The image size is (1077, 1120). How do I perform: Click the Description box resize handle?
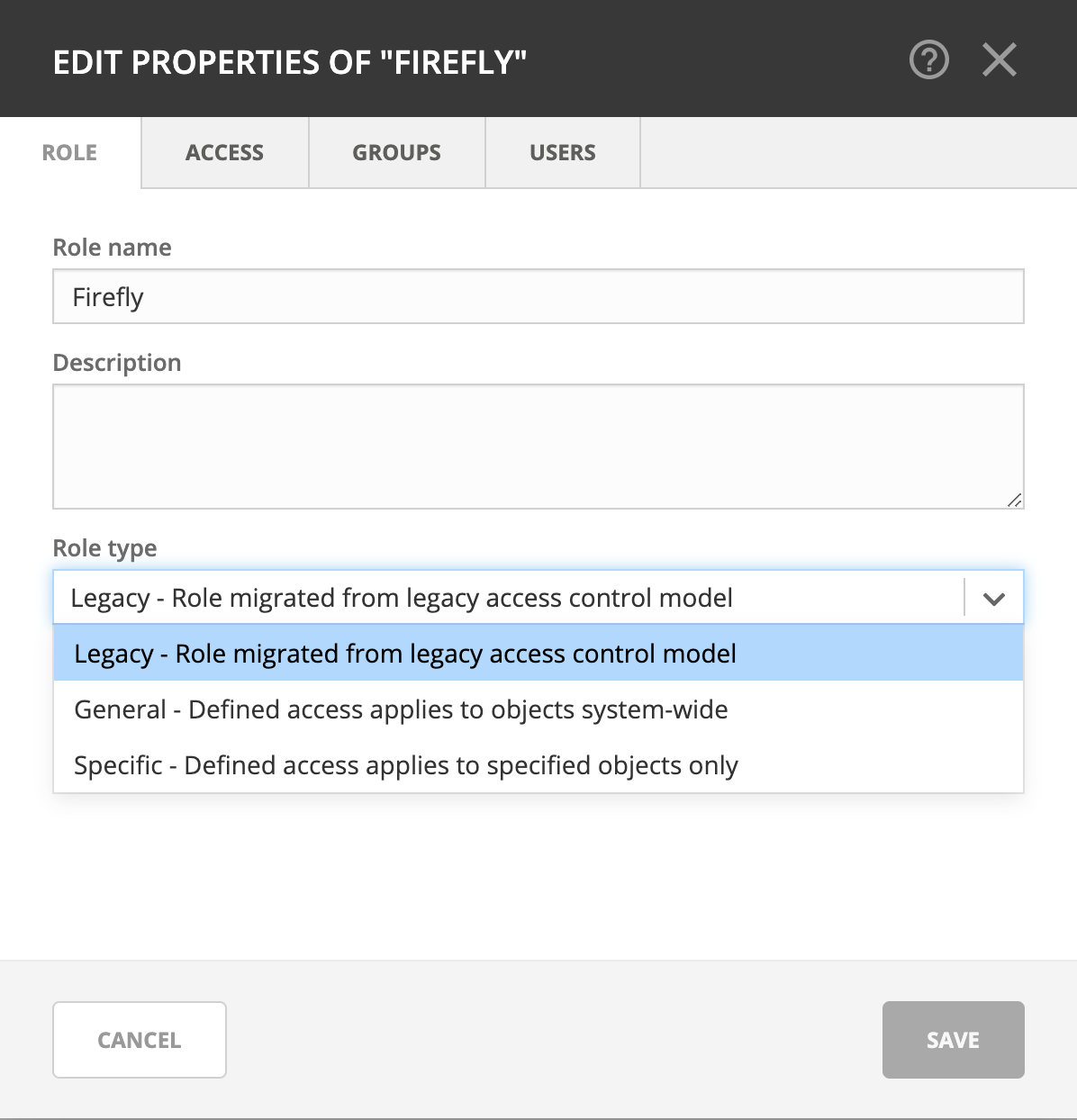coord(1014,500)
